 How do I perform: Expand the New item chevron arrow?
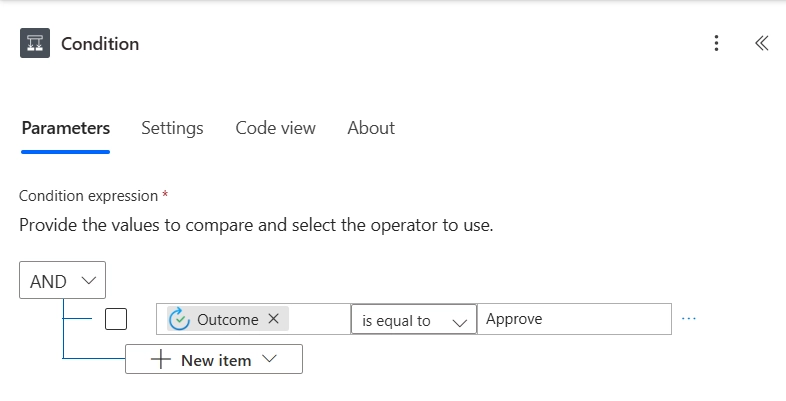pyautogui.click(x=268, y=360)
